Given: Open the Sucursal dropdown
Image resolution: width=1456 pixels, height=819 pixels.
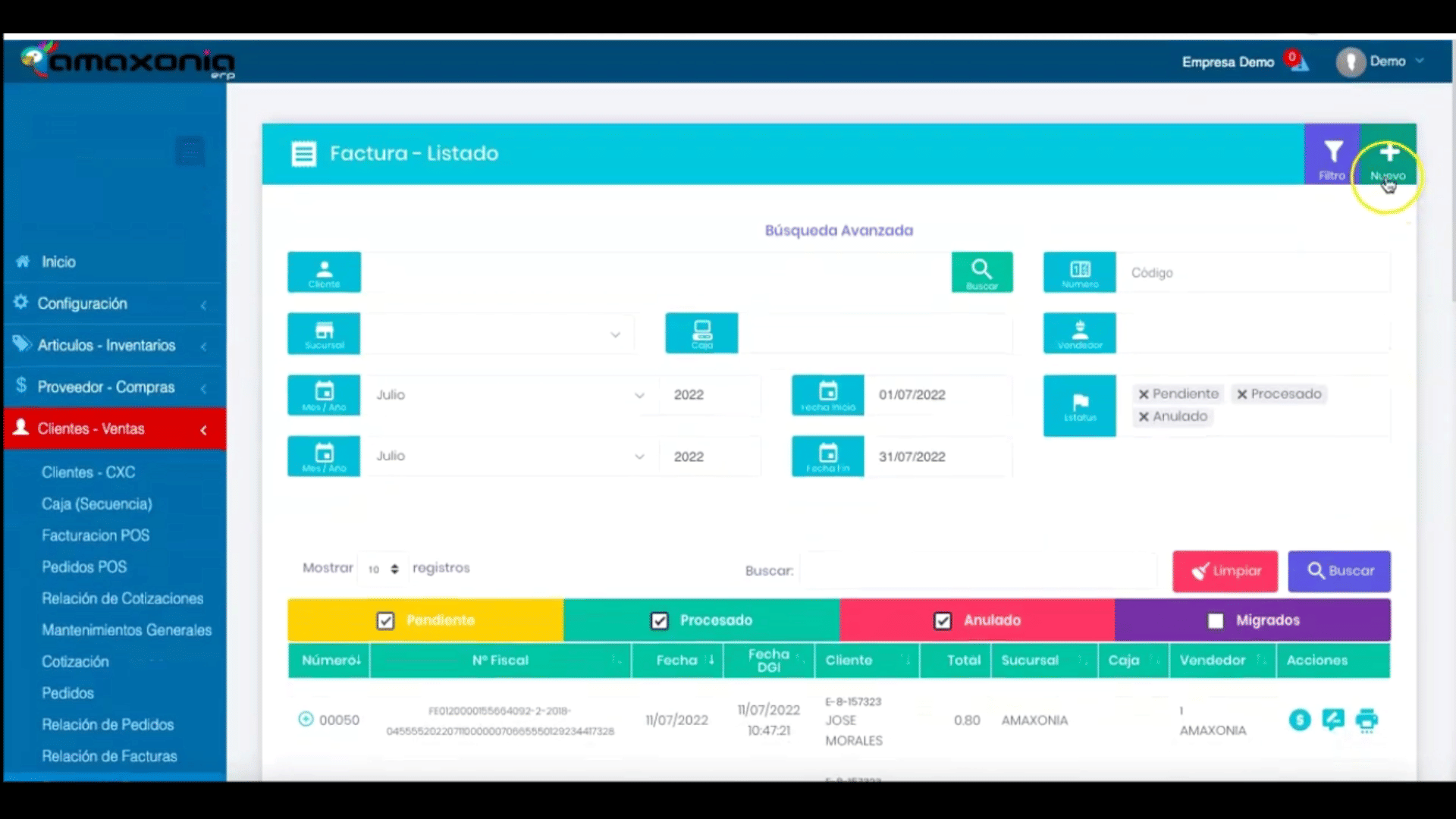Looking at the screenshot, I should tap(497, 334).
